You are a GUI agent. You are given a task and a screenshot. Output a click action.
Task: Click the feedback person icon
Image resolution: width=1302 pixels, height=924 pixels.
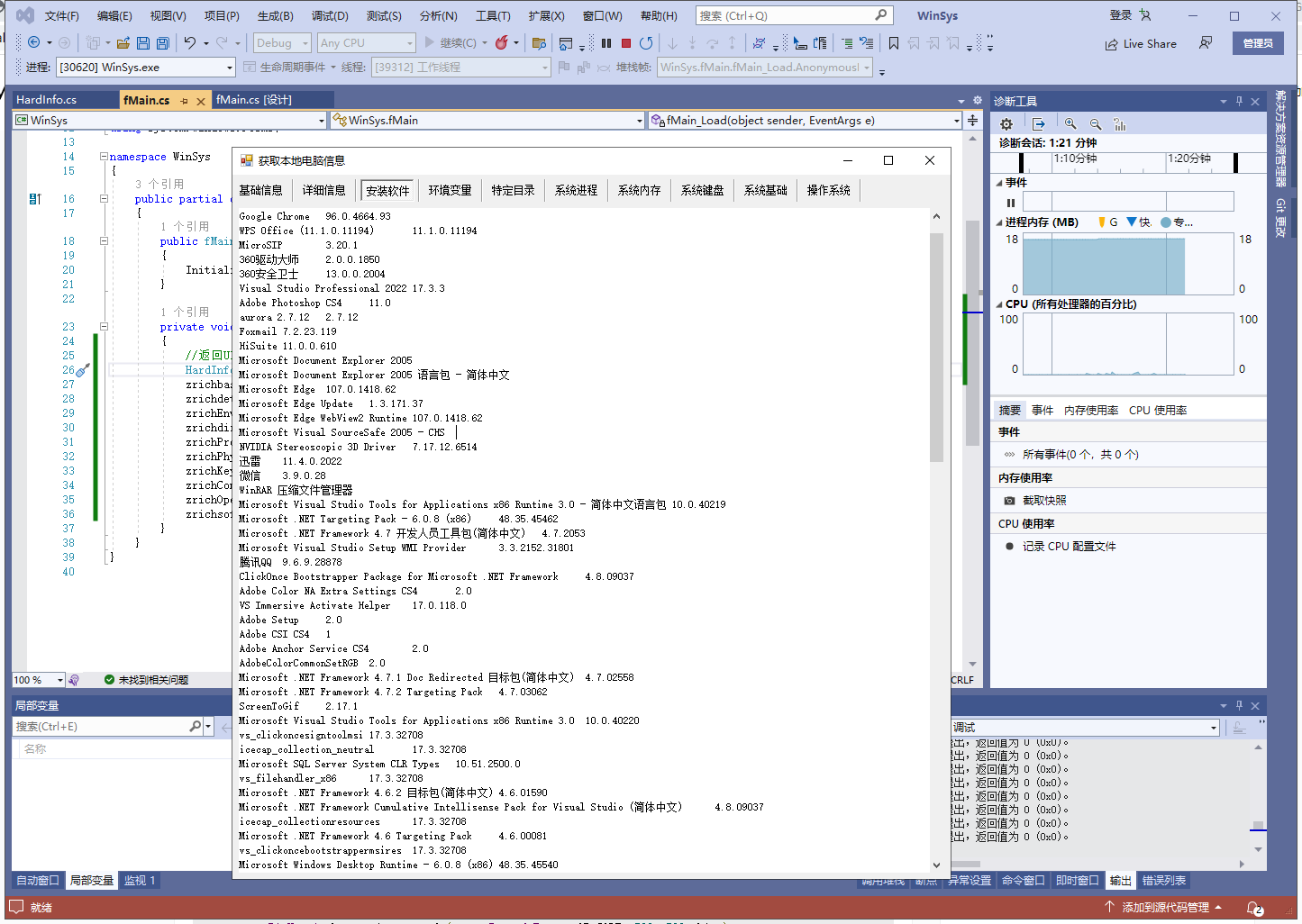[1206, 42]
